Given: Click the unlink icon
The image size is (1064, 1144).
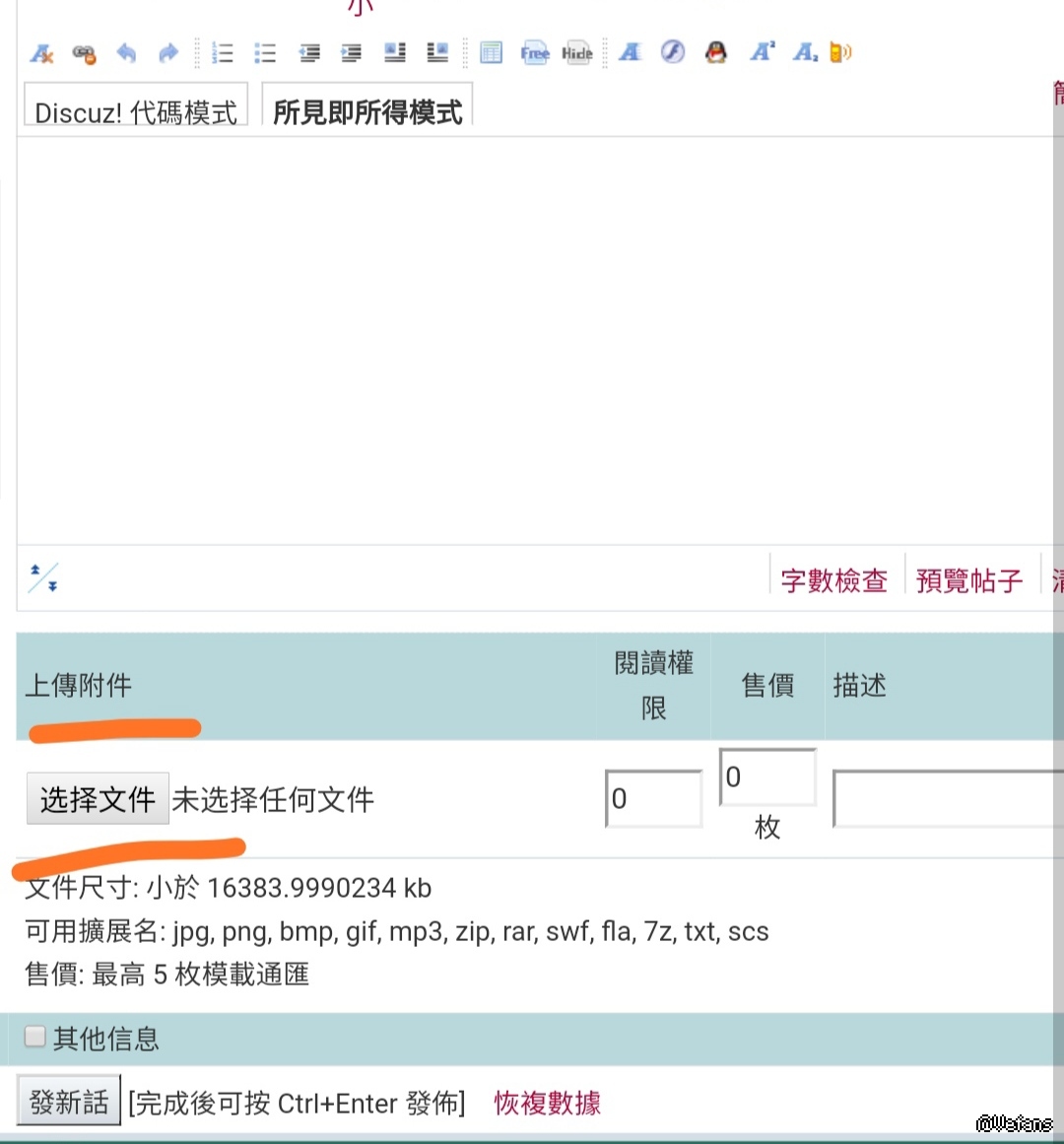Looking at the screenshot, I should click(84, 53).
